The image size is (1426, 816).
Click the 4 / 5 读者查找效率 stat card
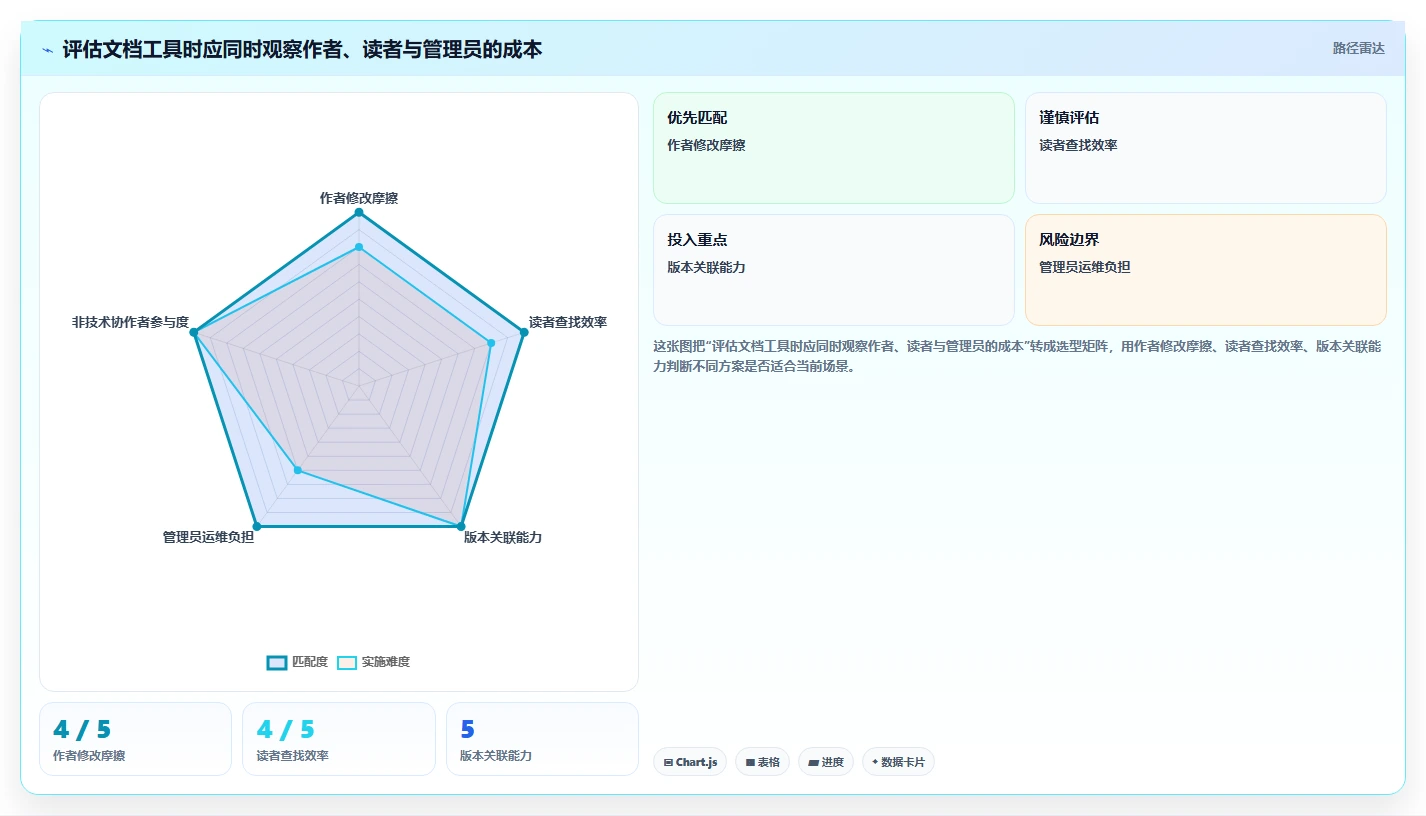[x=339, y=739]
